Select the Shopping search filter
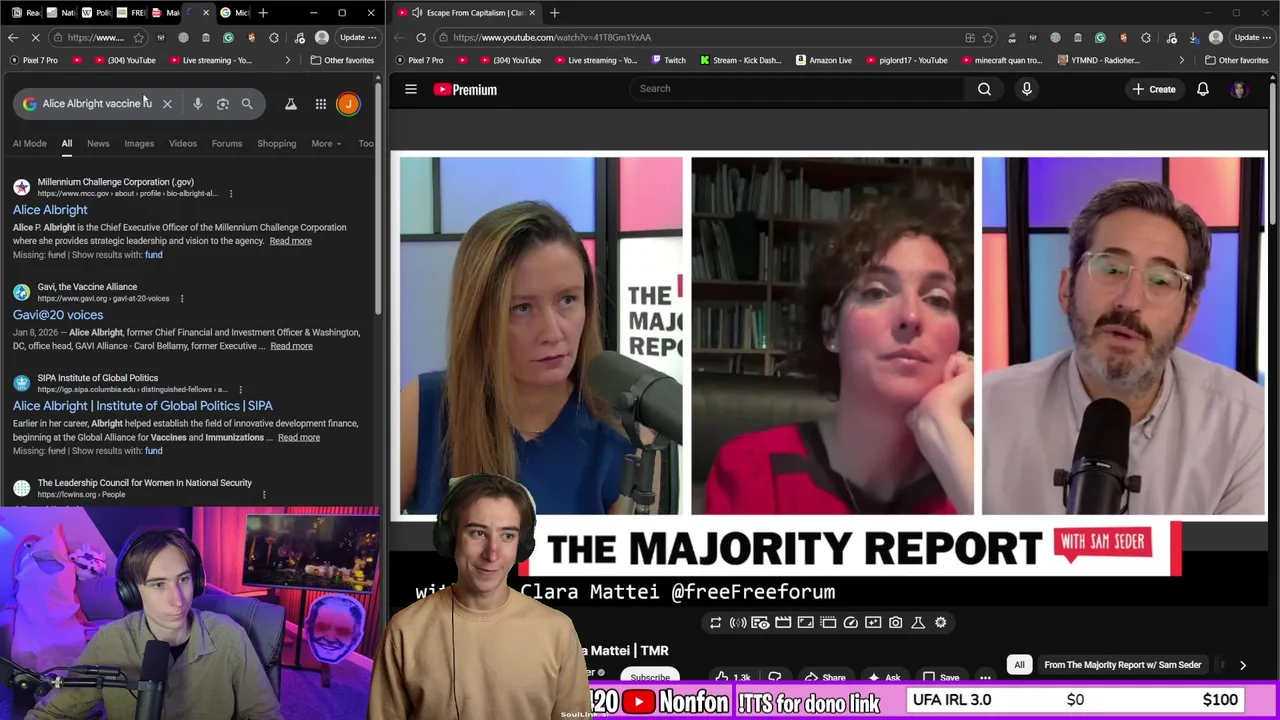Viewport: 1280px width, 720px height. (x=276, y=144)
